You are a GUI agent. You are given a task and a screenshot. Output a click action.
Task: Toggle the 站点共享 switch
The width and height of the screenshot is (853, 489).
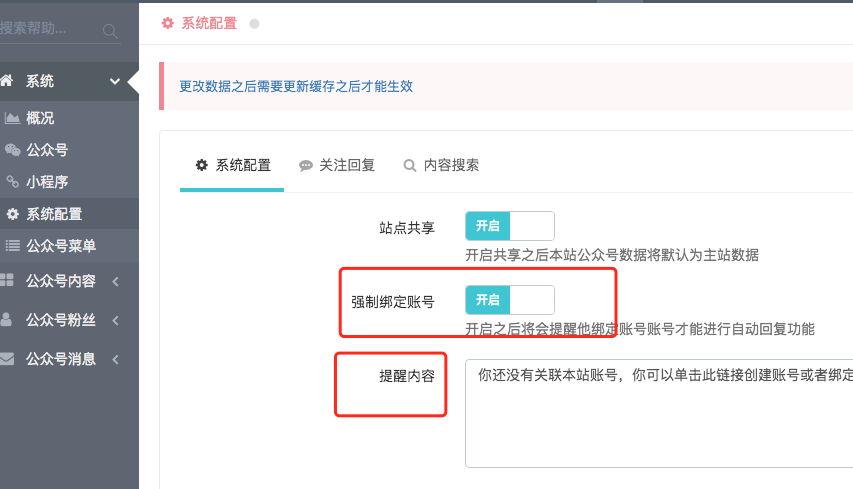pyautogui.click(x=510, y=226)
